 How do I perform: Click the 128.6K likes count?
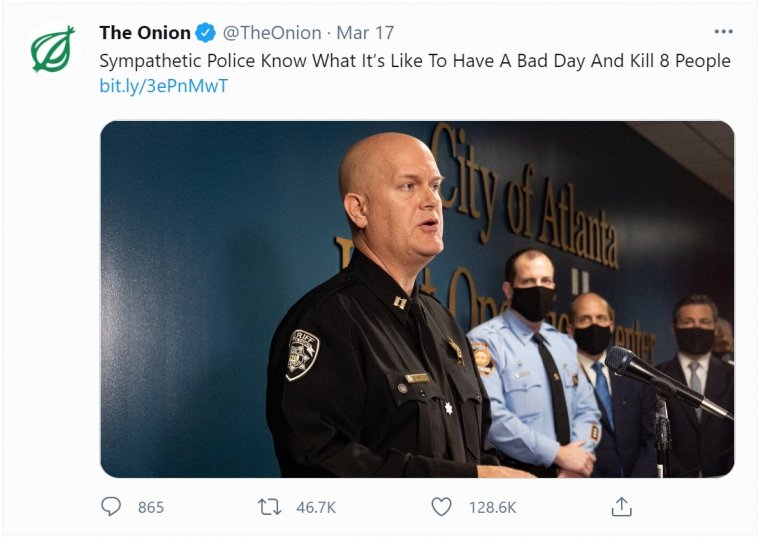492,508
